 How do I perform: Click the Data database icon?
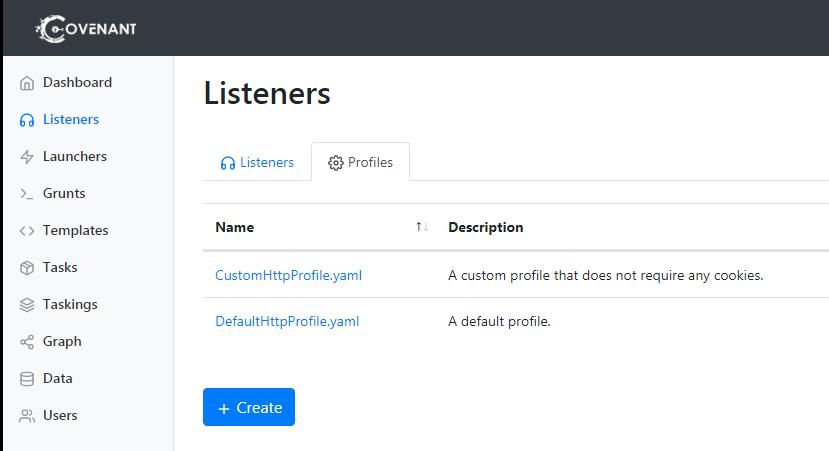click(27, 379)
